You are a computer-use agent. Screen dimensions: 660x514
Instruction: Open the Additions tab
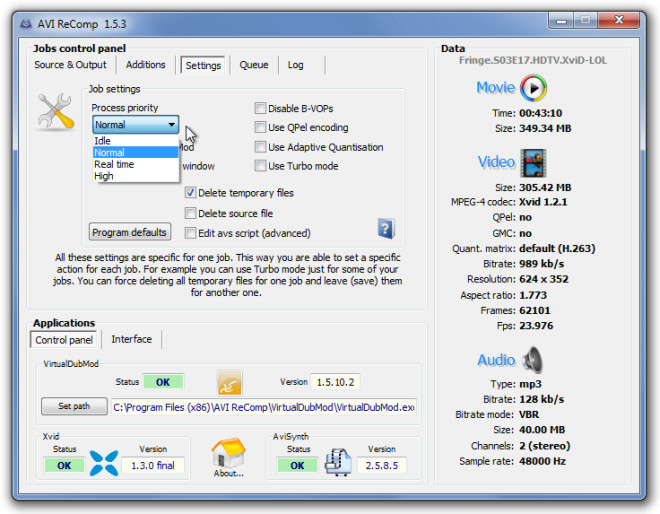click(x=146, y=65)
